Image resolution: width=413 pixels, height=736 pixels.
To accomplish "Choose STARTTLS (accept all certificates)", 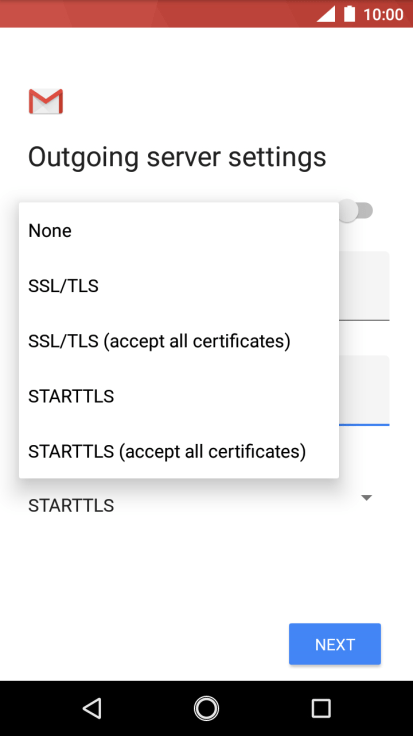I will 179,451.
